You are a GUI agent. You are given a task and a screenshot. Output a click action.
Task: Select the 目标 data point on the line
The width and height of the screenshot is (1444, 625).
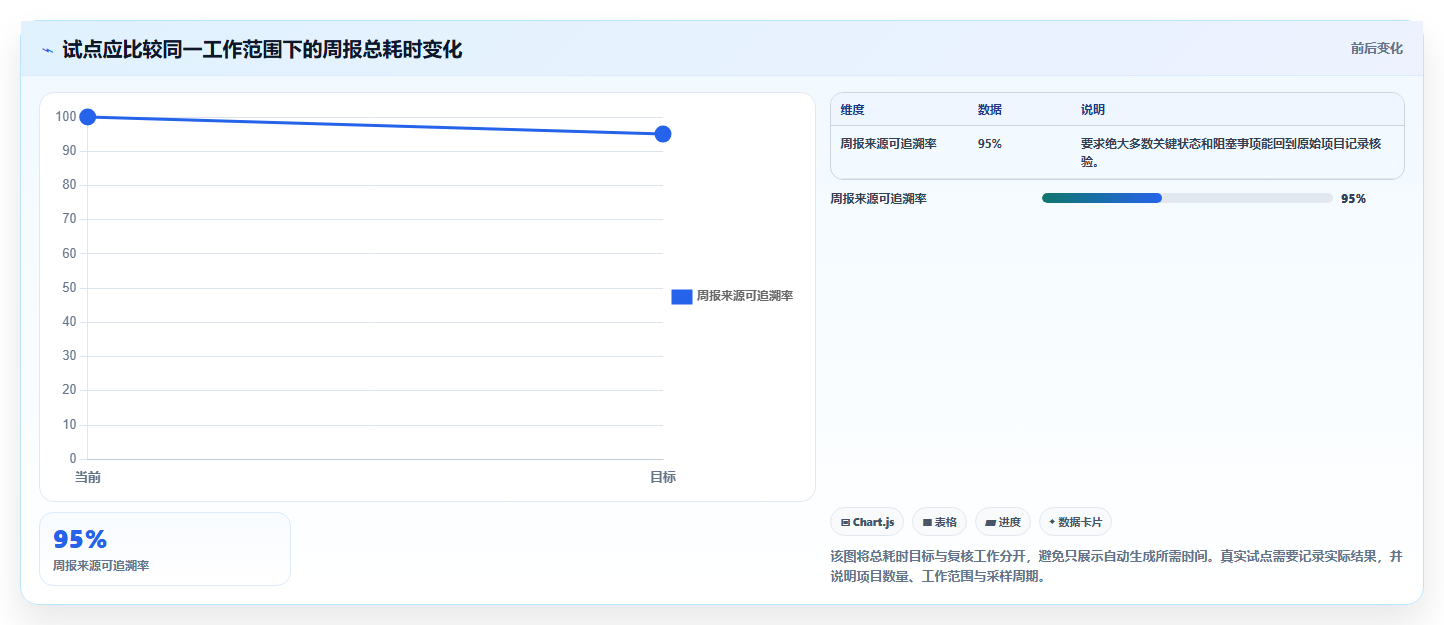click(662, 134)
